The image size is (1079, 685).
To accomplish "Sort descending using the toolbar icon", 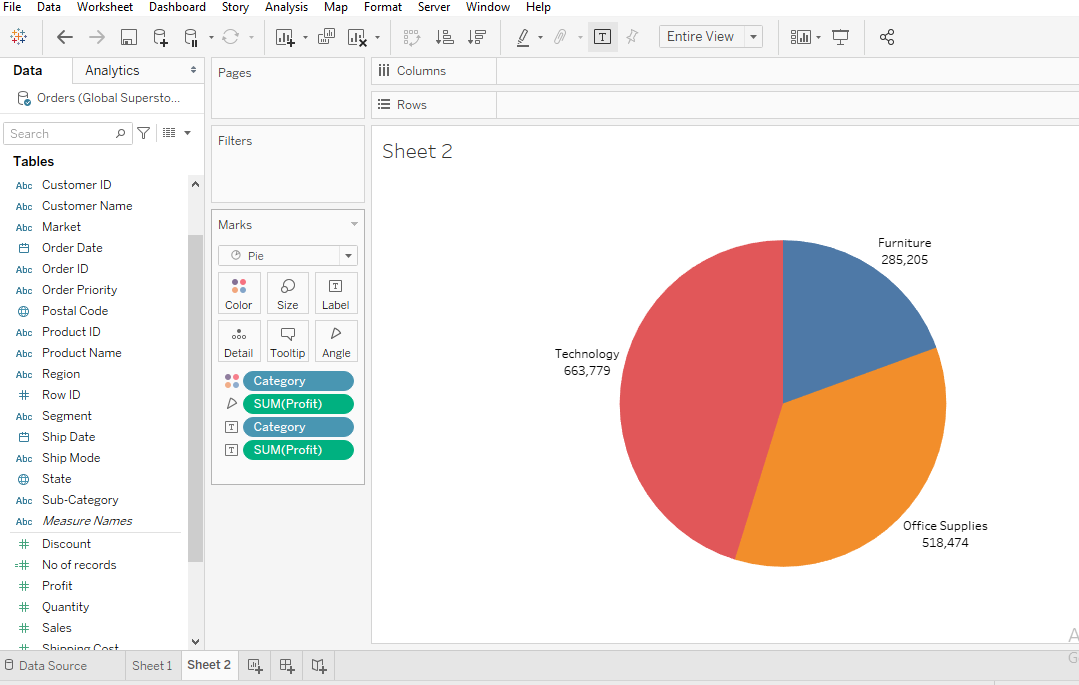I will pyautogui.click(x=477, y=37).
